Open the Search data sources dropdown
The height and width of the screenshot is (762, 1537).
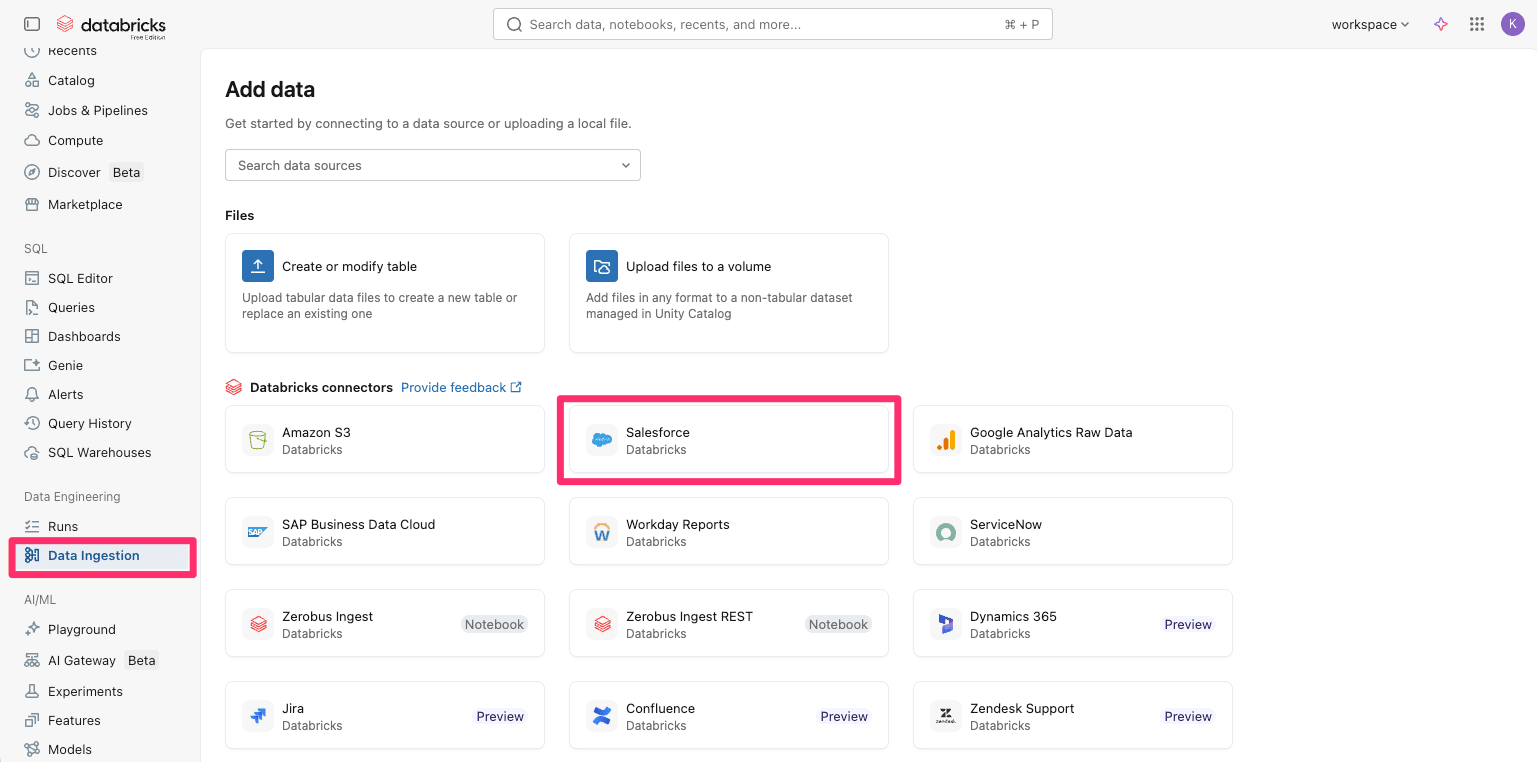click(x=432, y=165)
